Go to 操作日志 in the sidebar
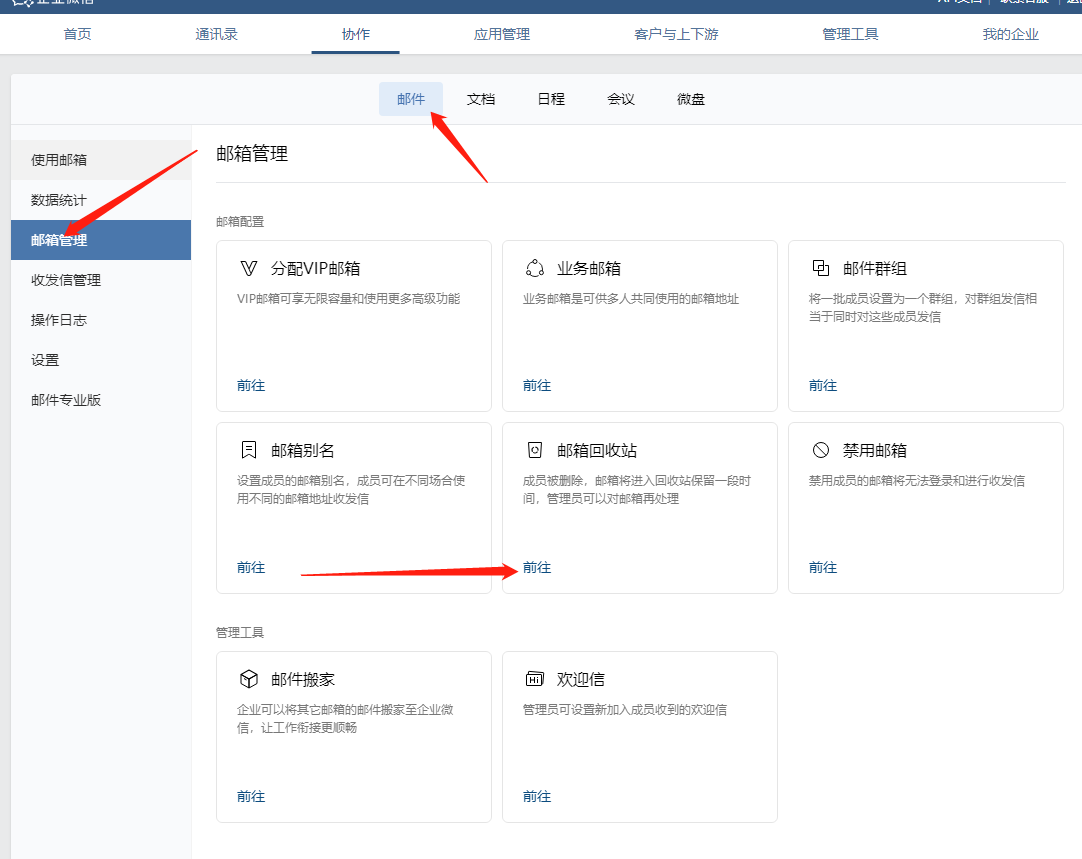Image resolution: width=1082 pixels, height=859 pixels. point(59,320)
